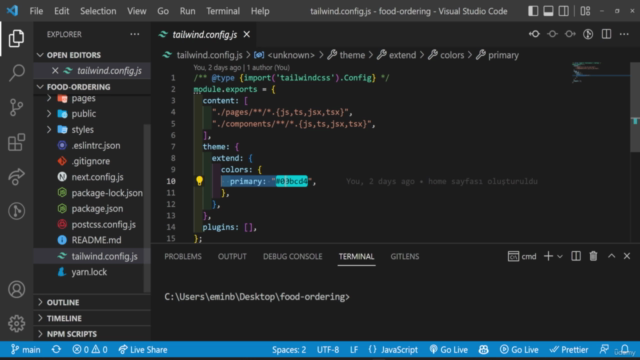Click the editor minimap
The height and width of the screenshot is (360, 640).
click(600, 73)
